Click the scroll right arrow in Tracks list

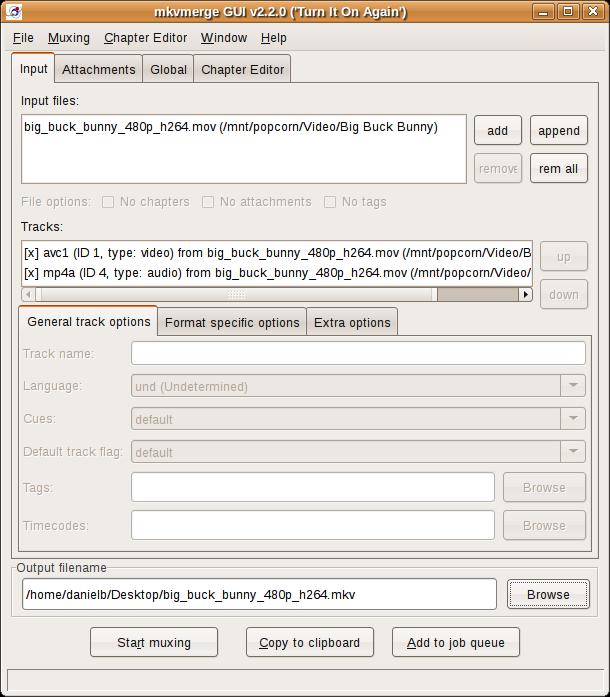tap(525, 294)
